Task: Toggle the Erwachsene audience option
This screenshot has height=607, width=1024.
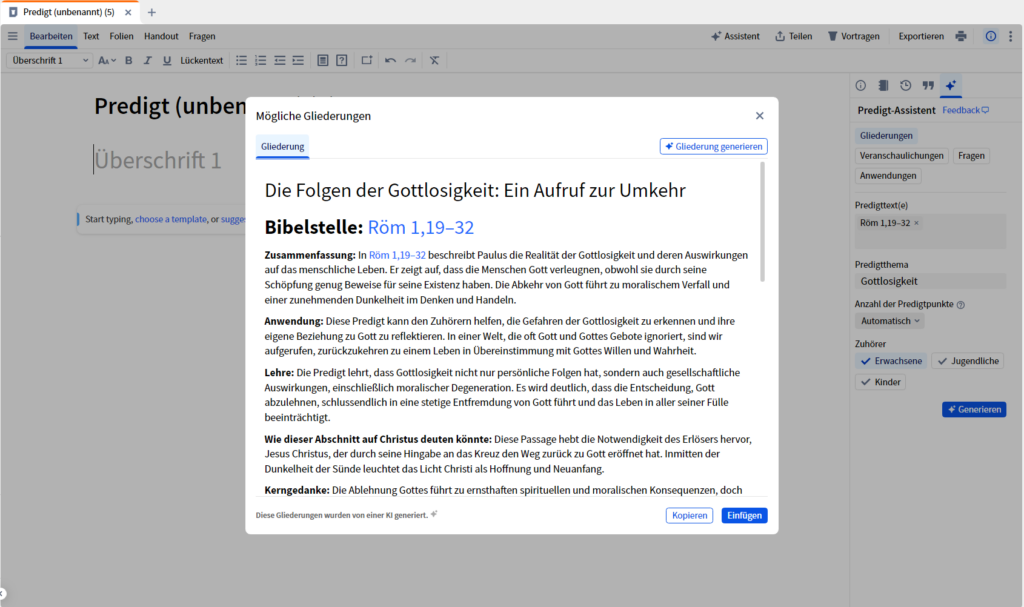Action: point(891,361)
